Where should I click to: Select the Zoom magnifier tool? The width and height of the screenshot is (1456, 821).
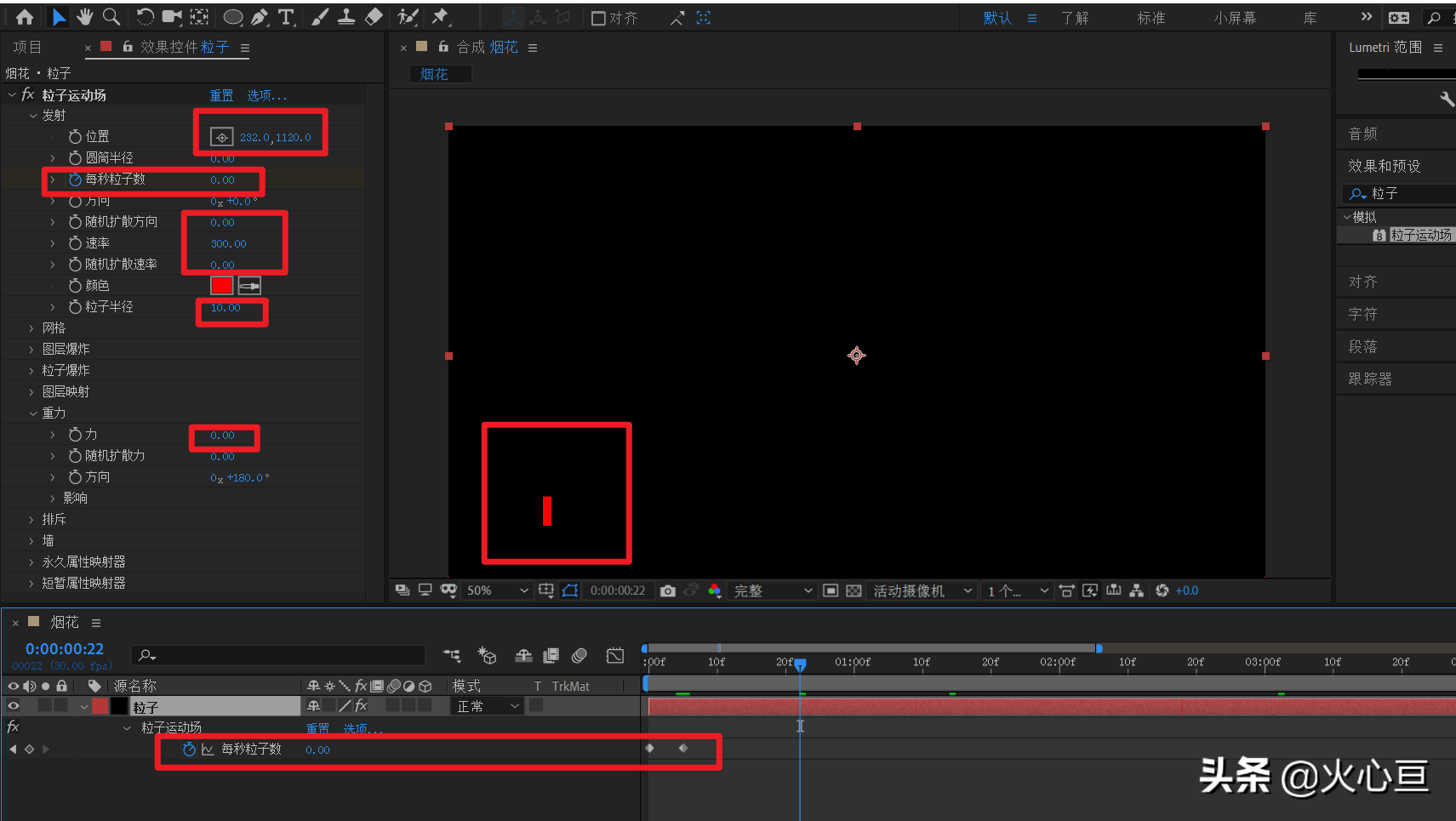tap(111, 17)
